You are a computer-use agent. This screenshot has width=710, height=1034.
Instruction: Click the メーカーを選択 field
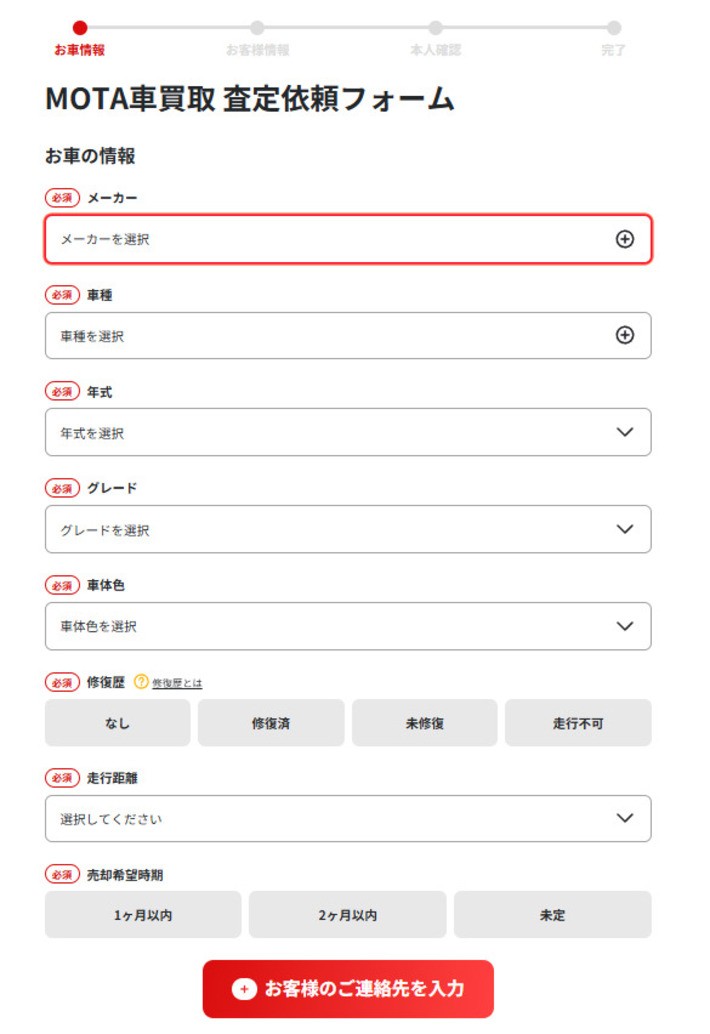[x=330, y=240]
